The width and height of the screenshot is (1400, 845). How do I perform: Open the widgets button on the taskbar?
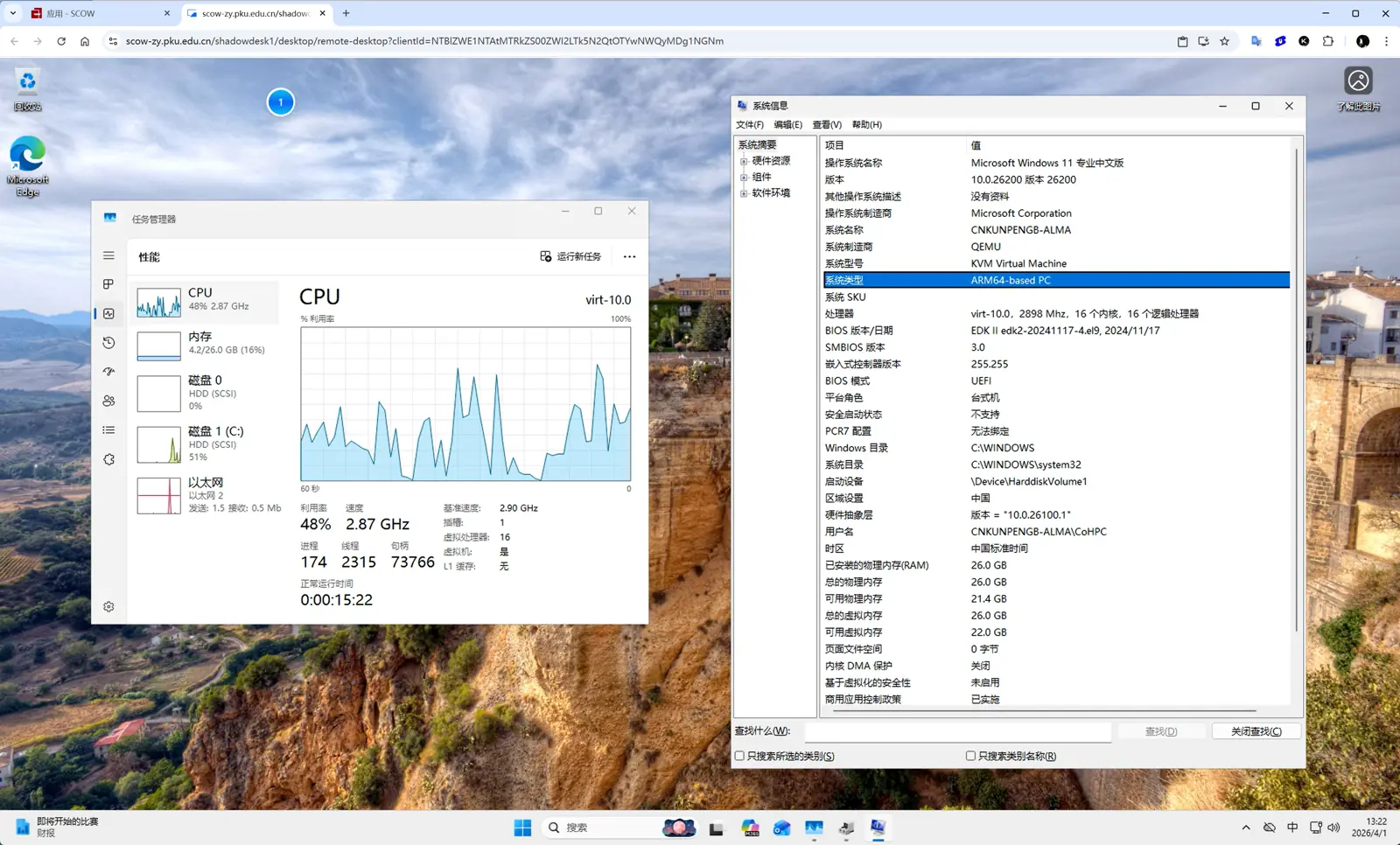[57, 828]
